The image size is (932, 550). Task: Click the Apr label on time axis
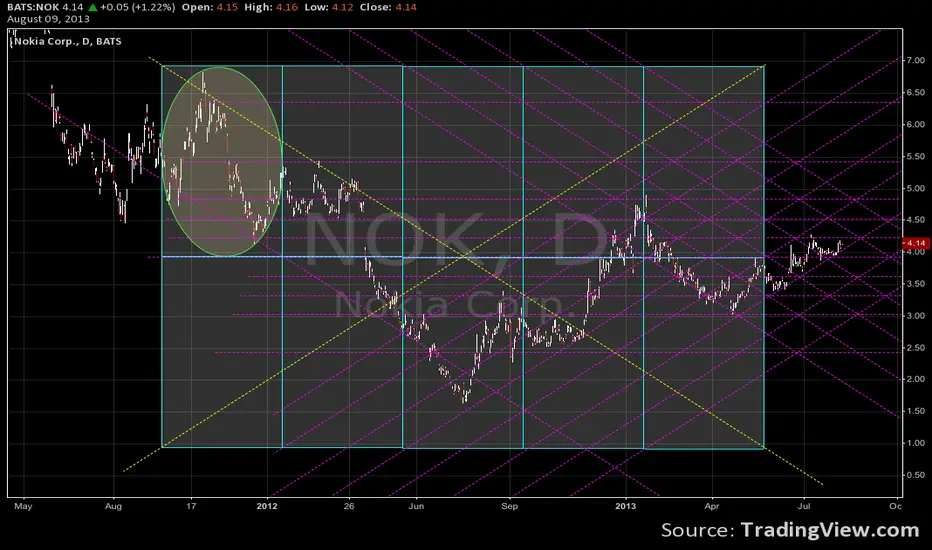711,507
